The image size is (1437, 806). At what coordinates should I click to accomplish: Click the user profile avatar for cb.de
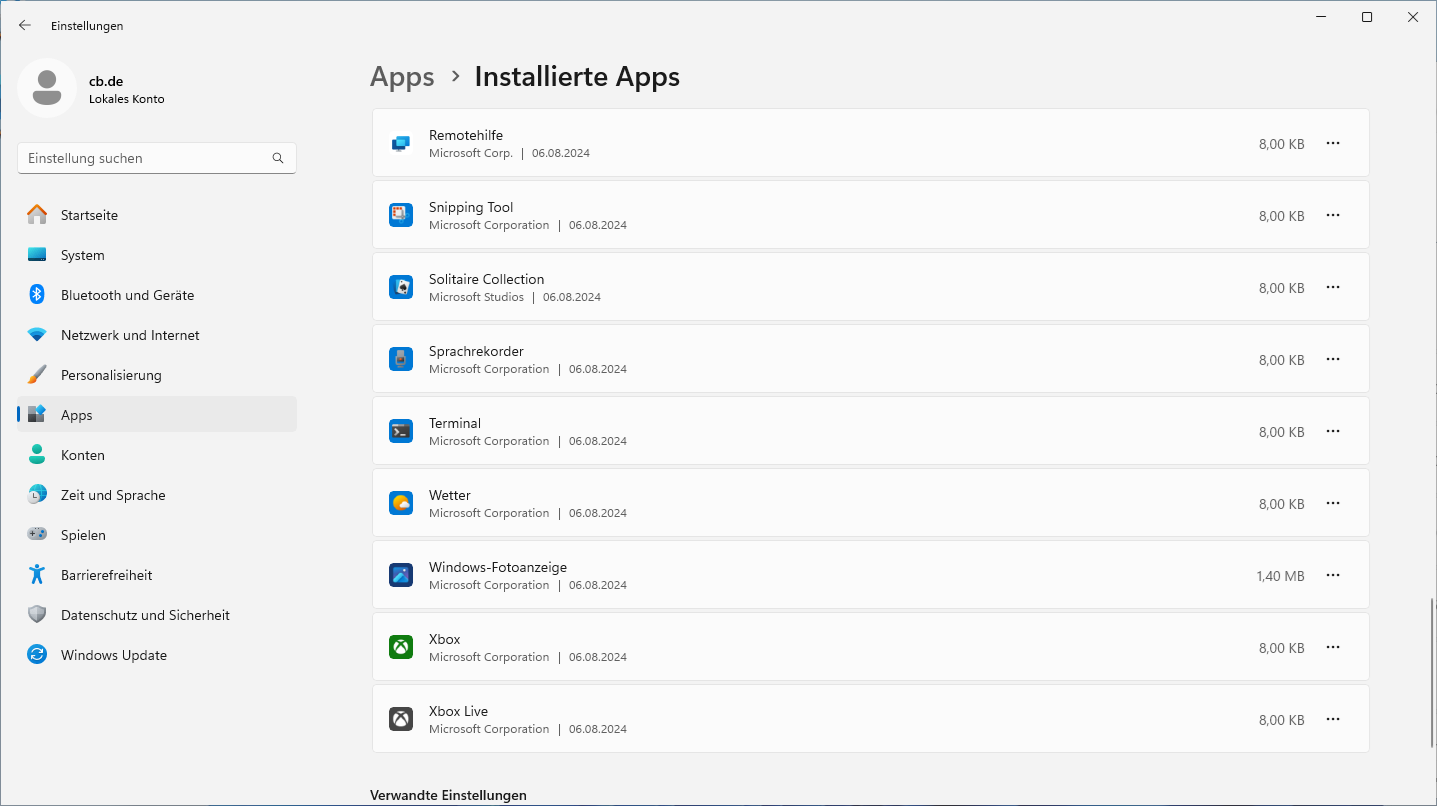(x=47, y=88)
